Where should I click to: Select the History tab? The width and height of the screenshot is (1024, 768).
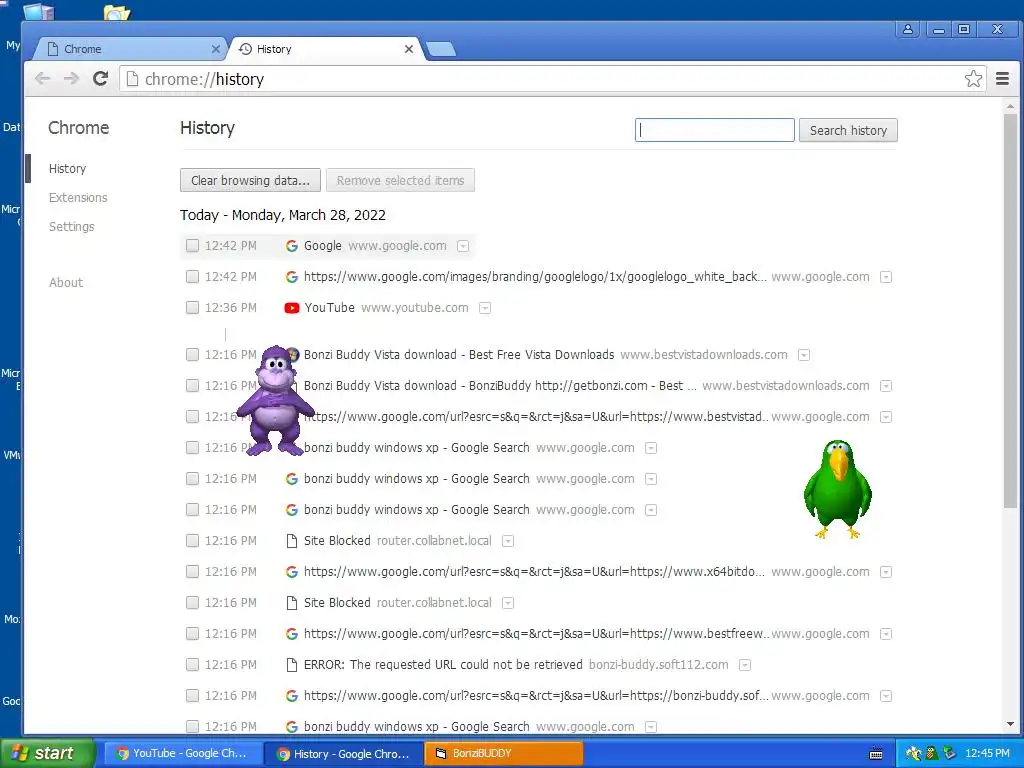tap(327, 49)
